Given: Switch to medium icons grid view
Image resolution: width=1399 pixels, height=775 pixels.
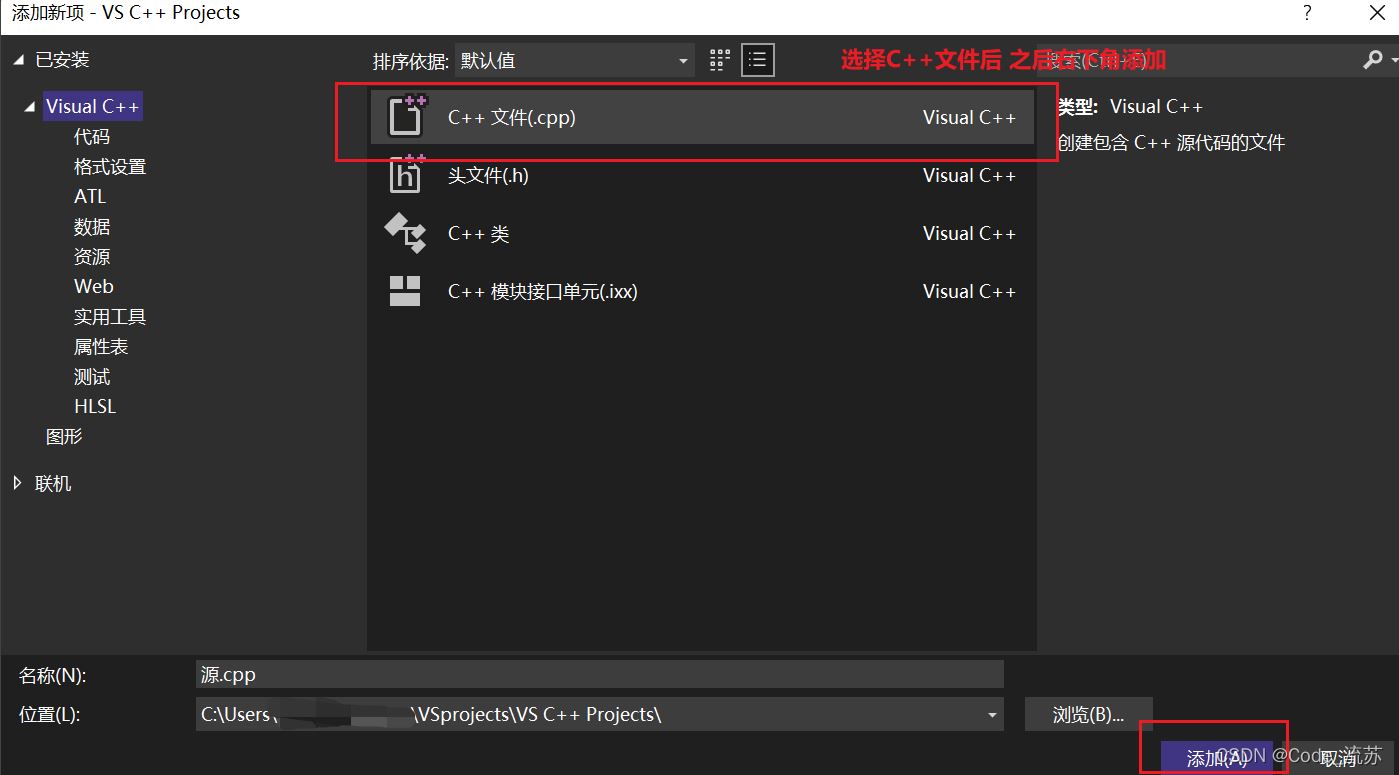Looking at the screenshot, I should pyautogui.click(x=720, y=60).
